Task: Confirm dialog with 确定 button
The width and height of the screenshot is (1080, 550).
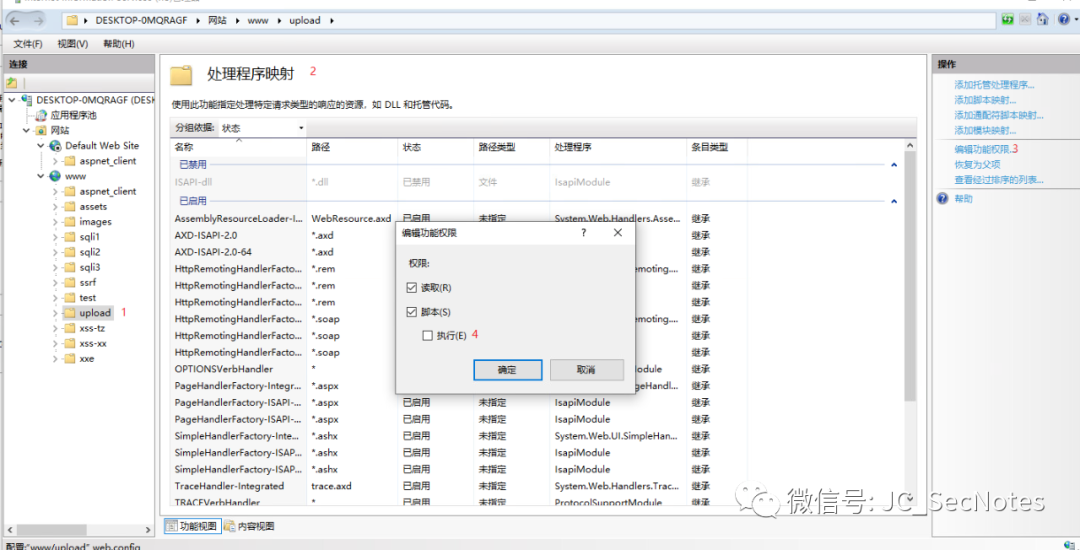Action: [508, 370]
